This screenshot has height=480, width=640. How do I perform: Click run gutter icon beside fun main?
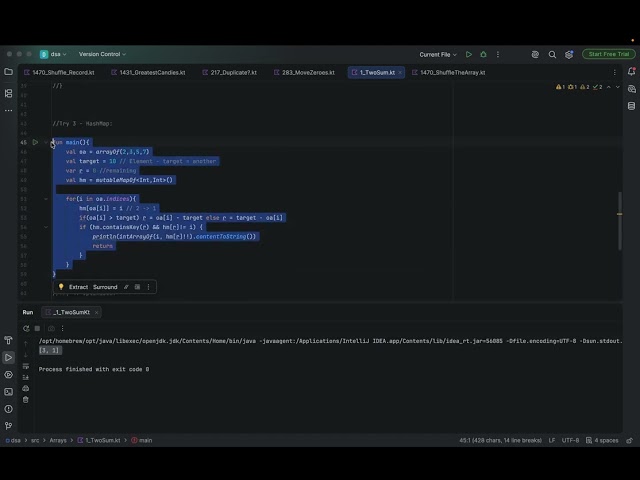35,142
